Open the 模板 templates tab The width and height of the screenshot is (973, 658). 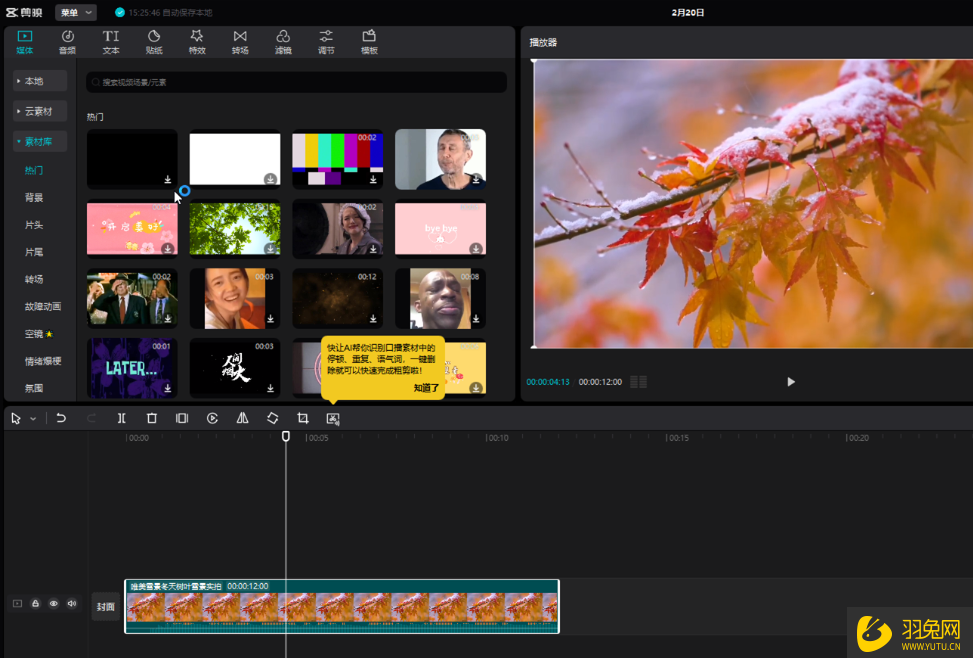click(369, 42)
